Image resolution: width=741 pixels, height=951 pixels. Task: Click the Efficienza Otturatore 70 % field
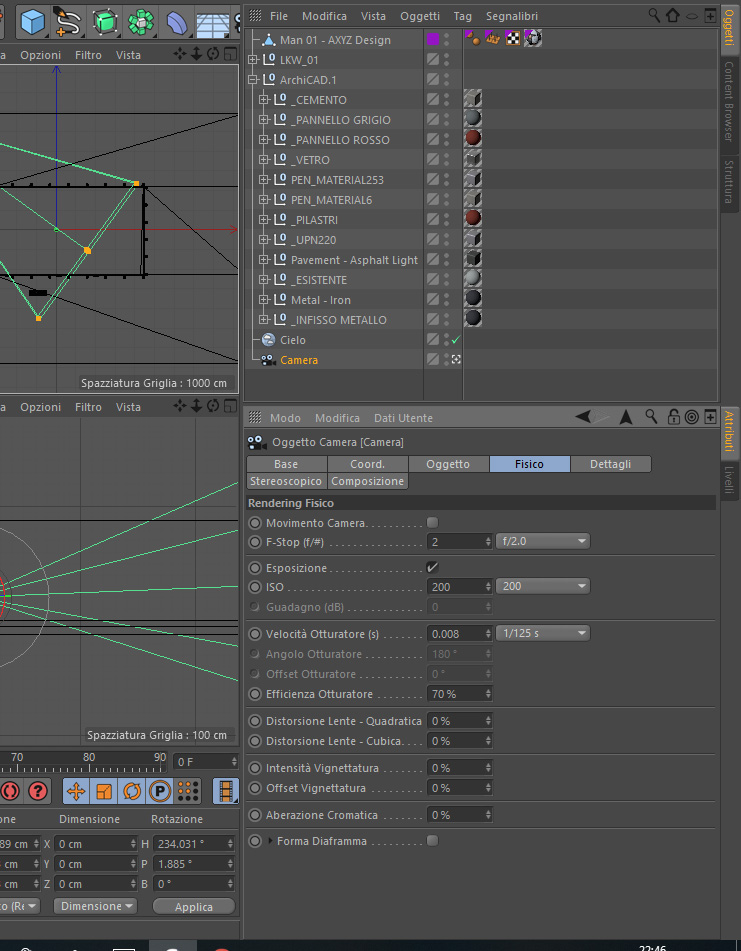(459, 694)
